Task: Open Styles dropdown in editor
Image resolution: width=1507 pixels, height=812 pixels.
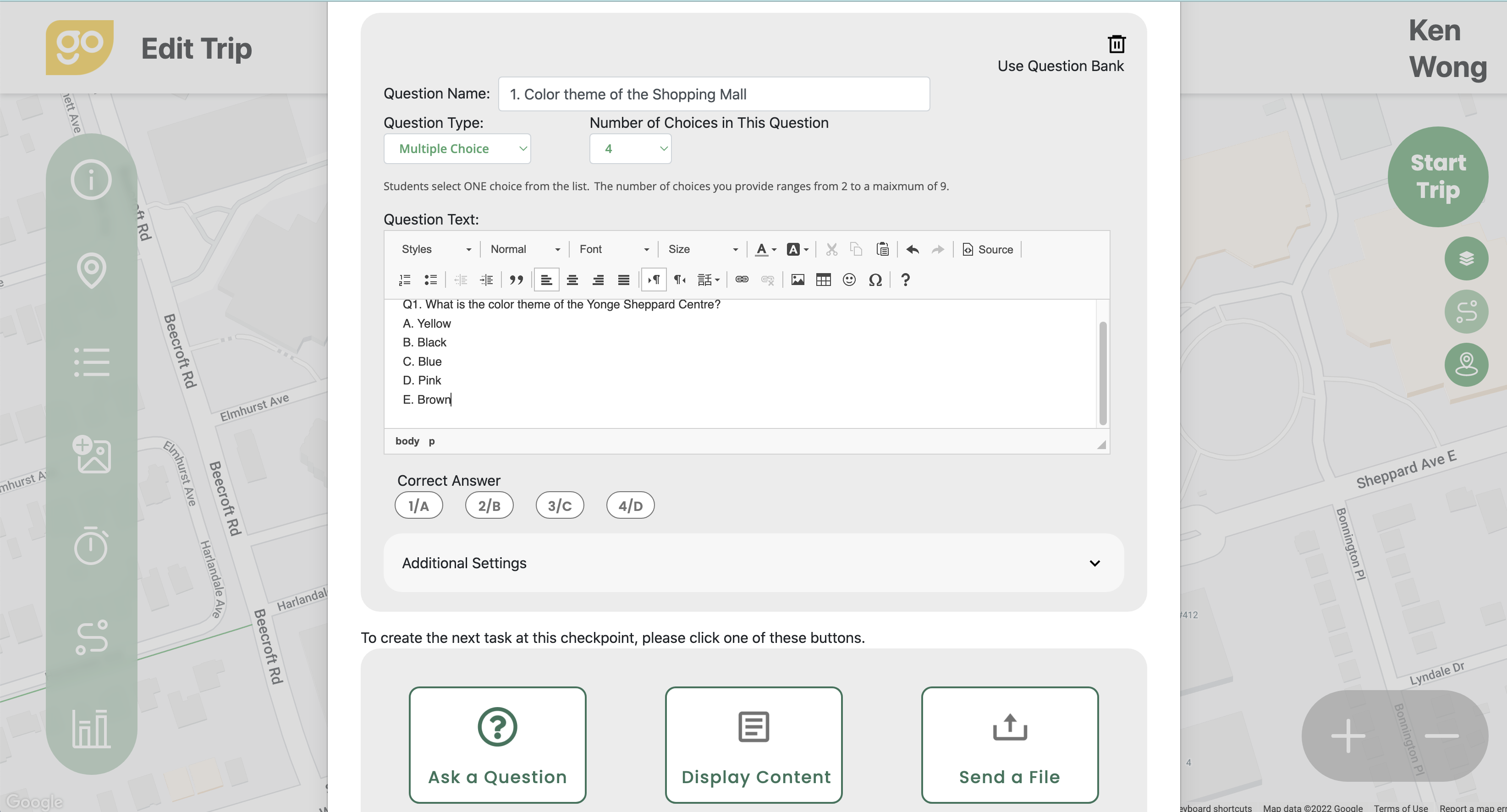Action: click(435, 249)
